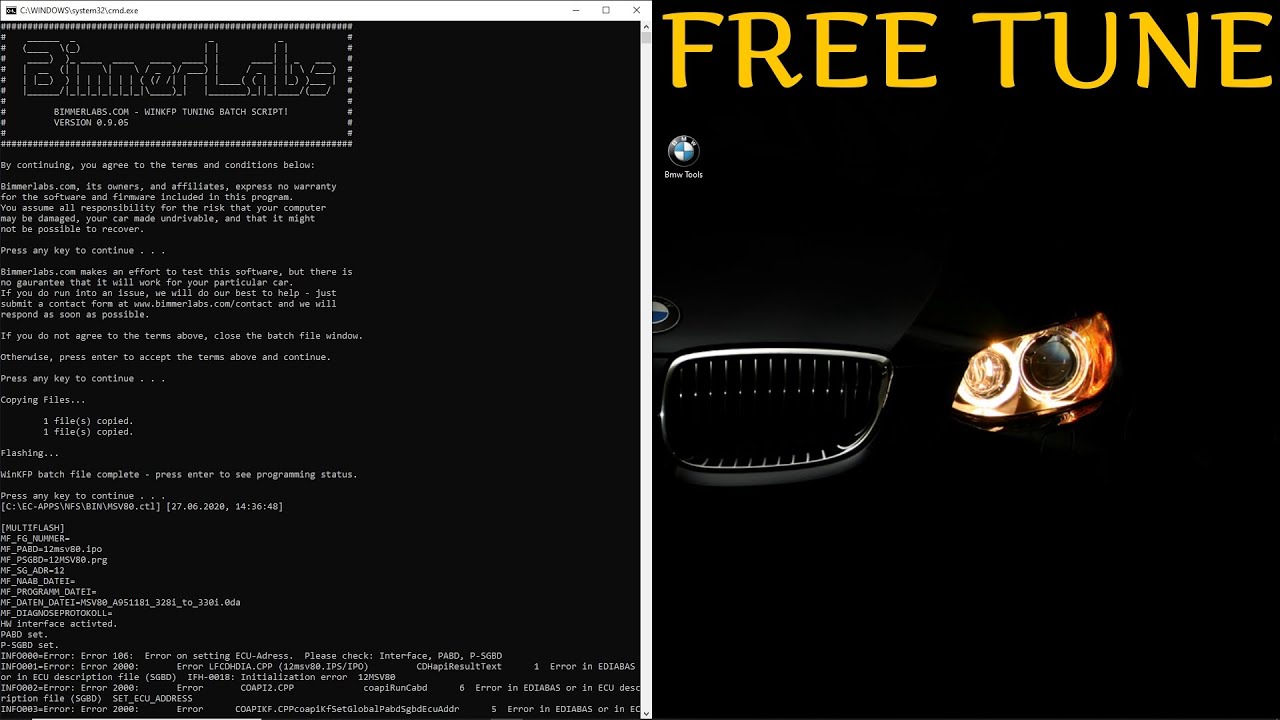Click the "MF_PROGRAMM_DATEI=" line
1280x720 pixels.
coord(49,592)
